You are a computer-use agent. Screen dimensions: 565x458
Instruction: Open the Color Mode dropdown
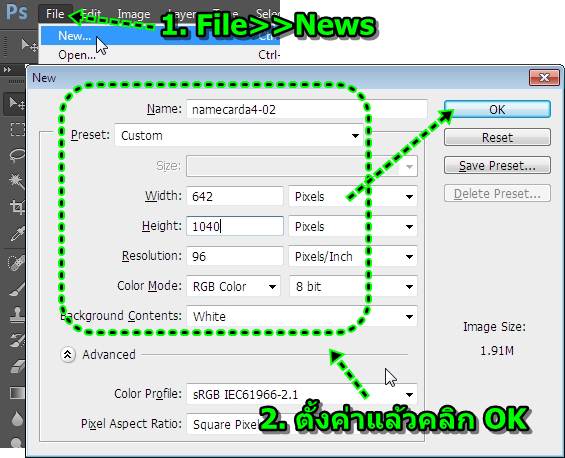pos(233,286)
